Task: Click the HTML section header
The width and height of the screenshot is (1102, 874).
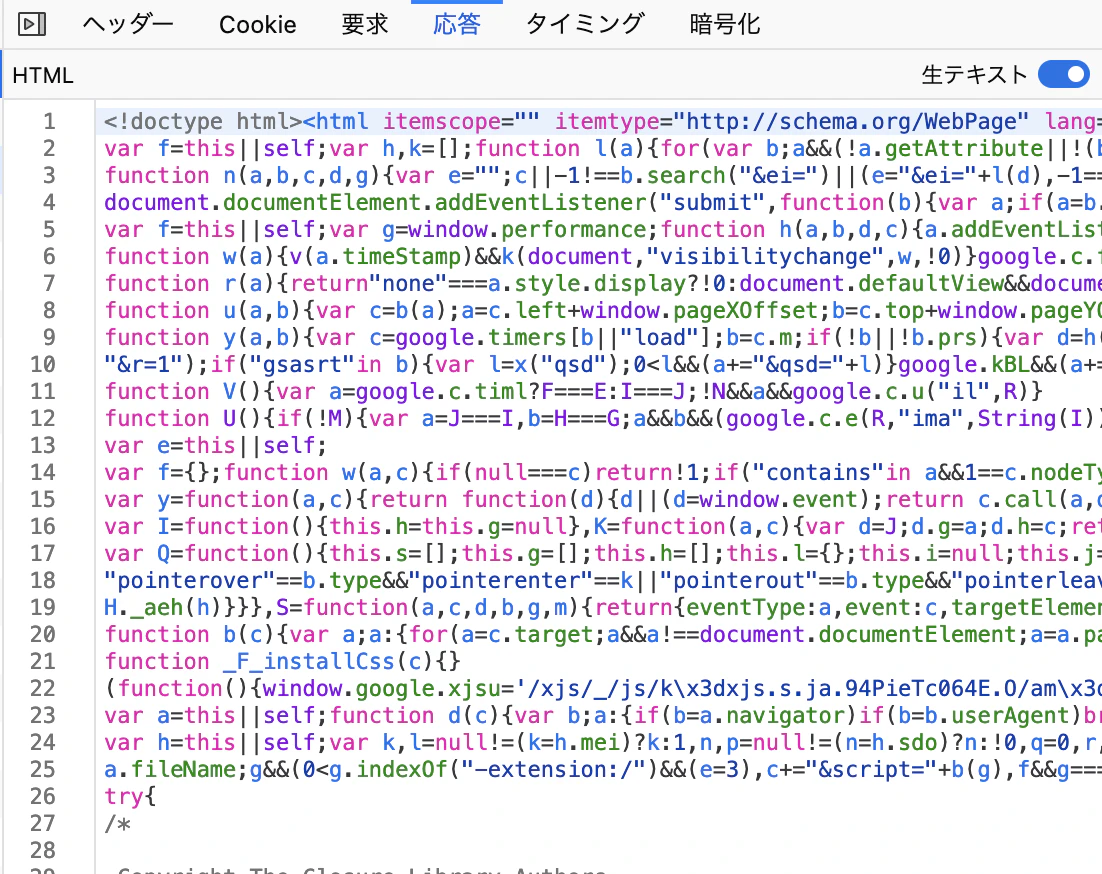Action: pos(43,75)
